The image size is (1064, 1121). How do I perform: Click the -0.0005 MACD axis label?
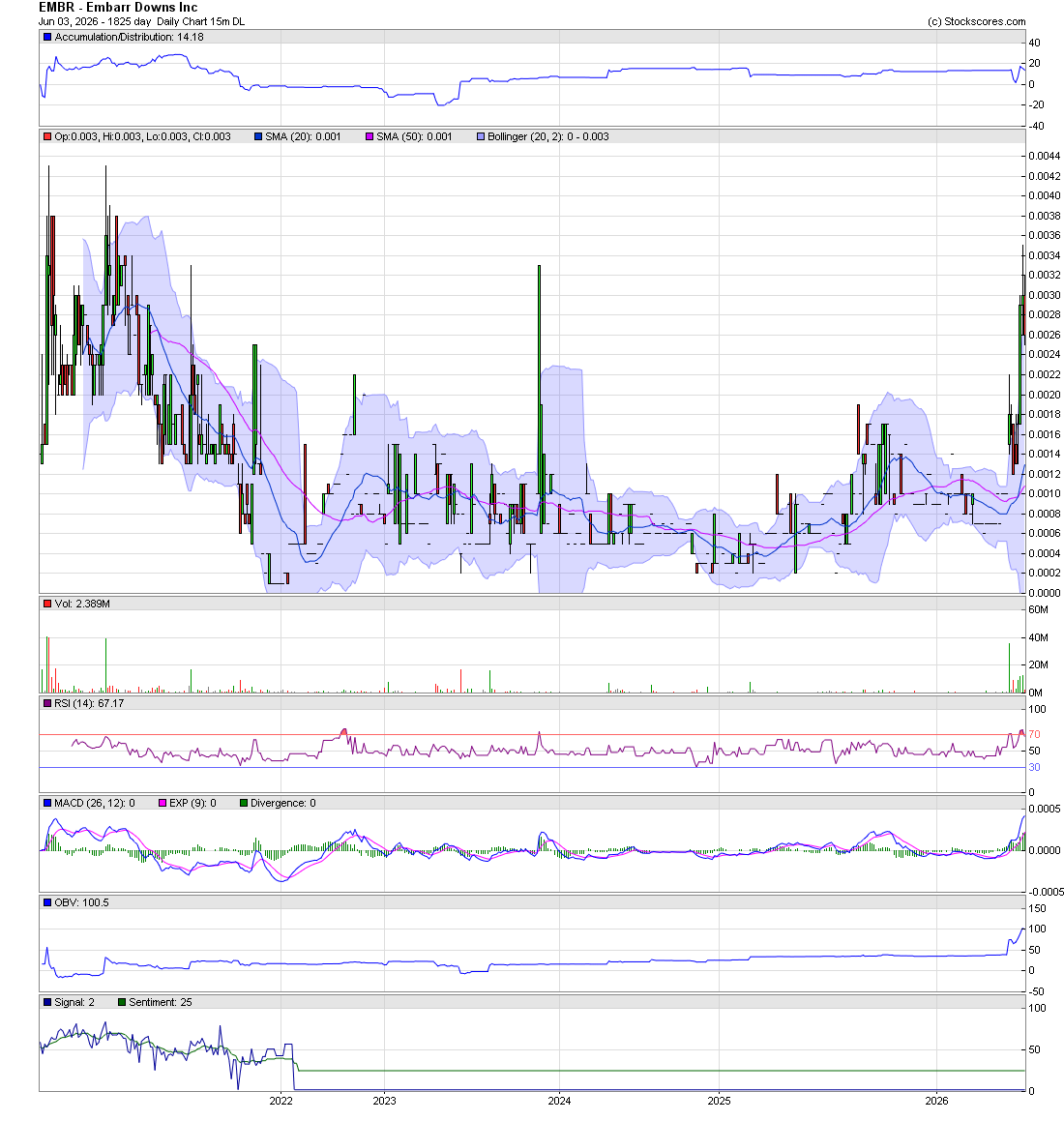1047,892
